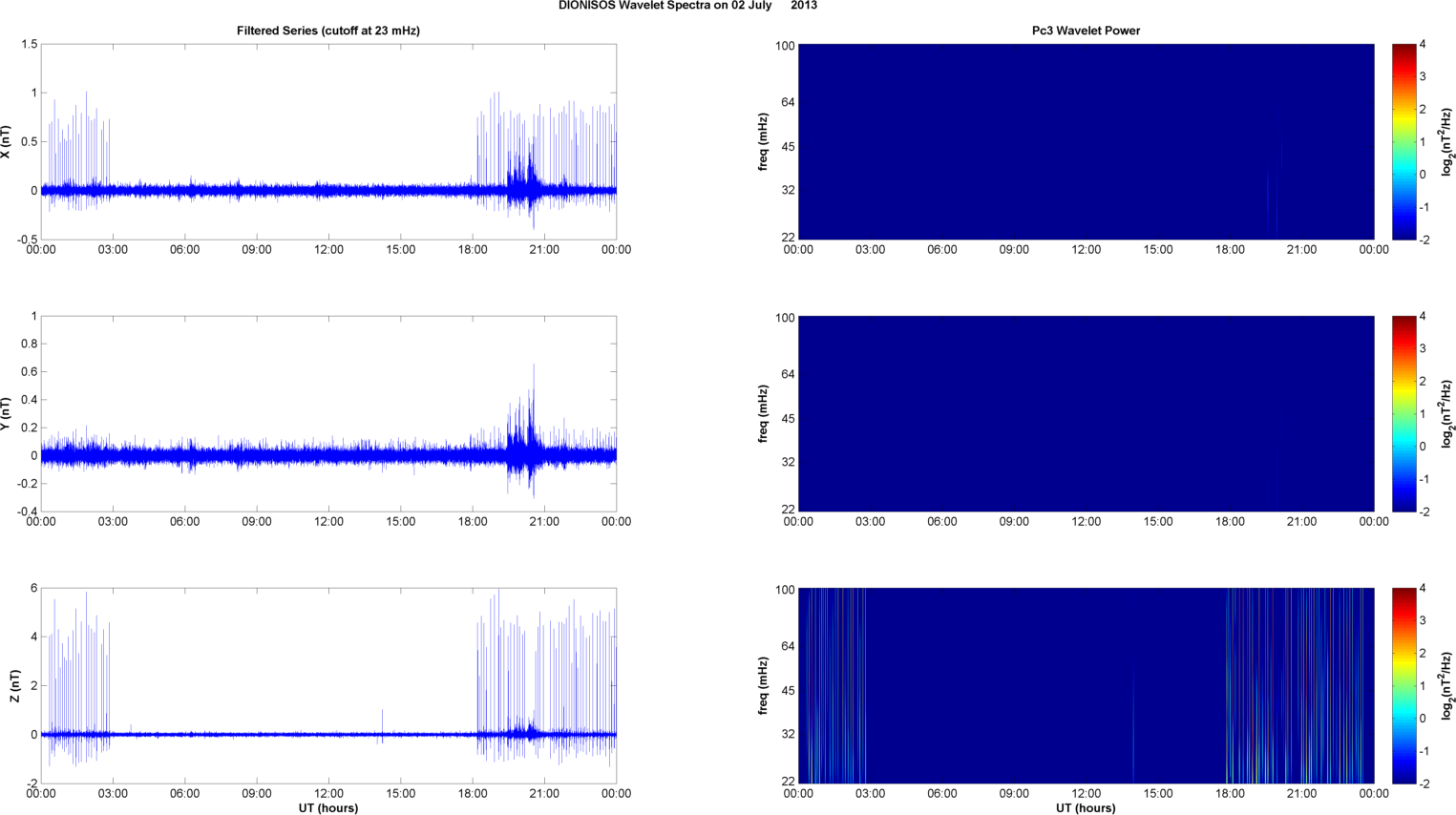Screen dimensions: 1456x815
Task: Click the 12:00 tick under the X plot
Action: point(328,250)
